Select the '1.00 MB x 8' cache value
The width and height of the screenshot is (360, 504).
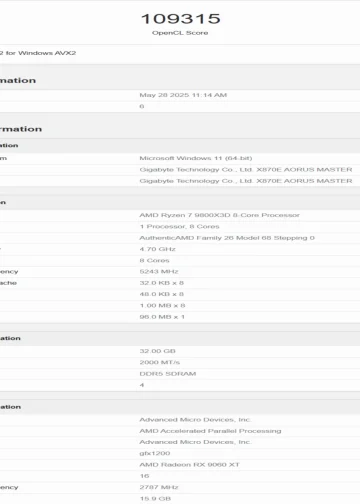[x=162, y=305]
